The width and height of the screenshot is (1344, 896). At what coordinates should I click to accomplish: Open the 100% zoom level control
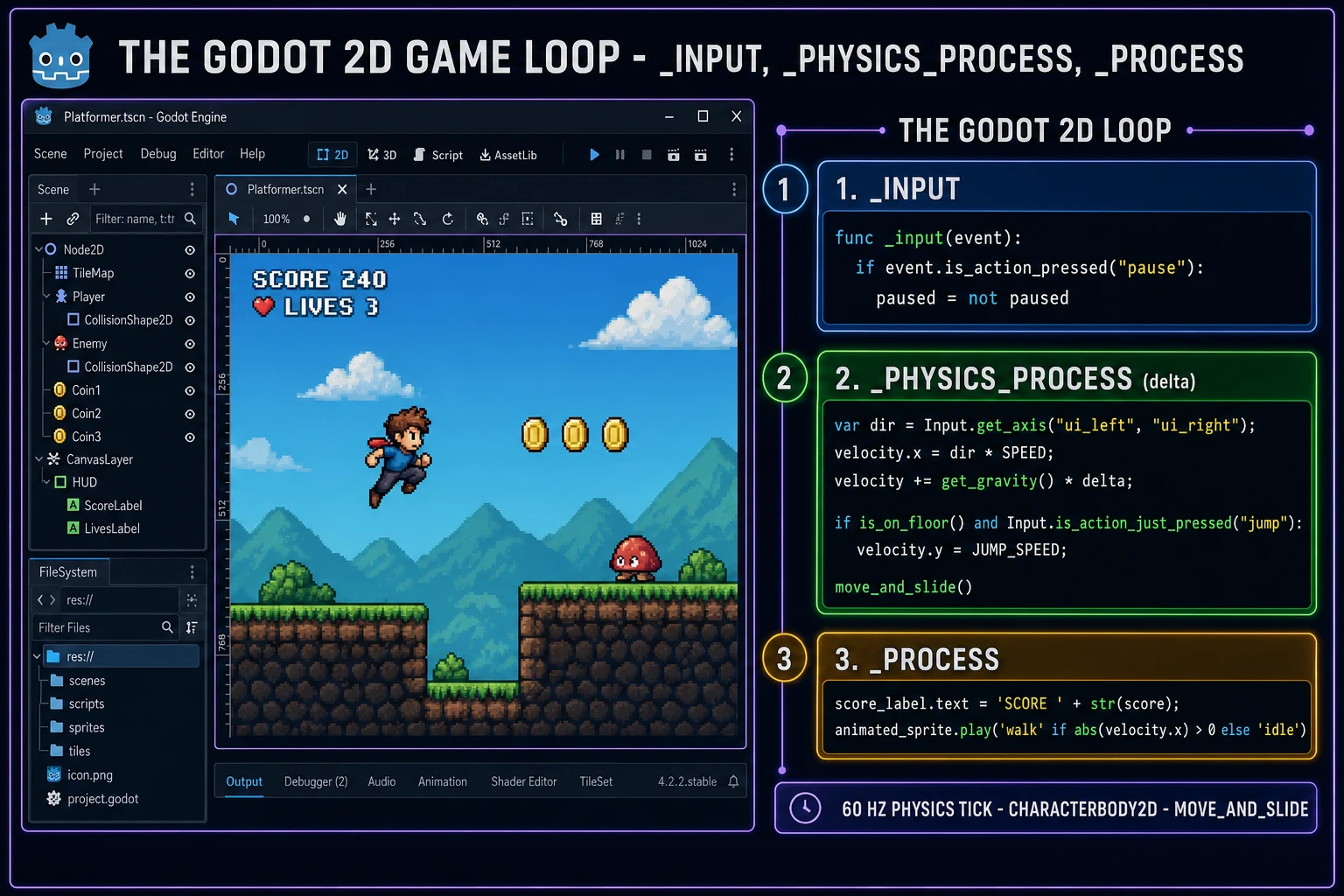click(276, 219)
